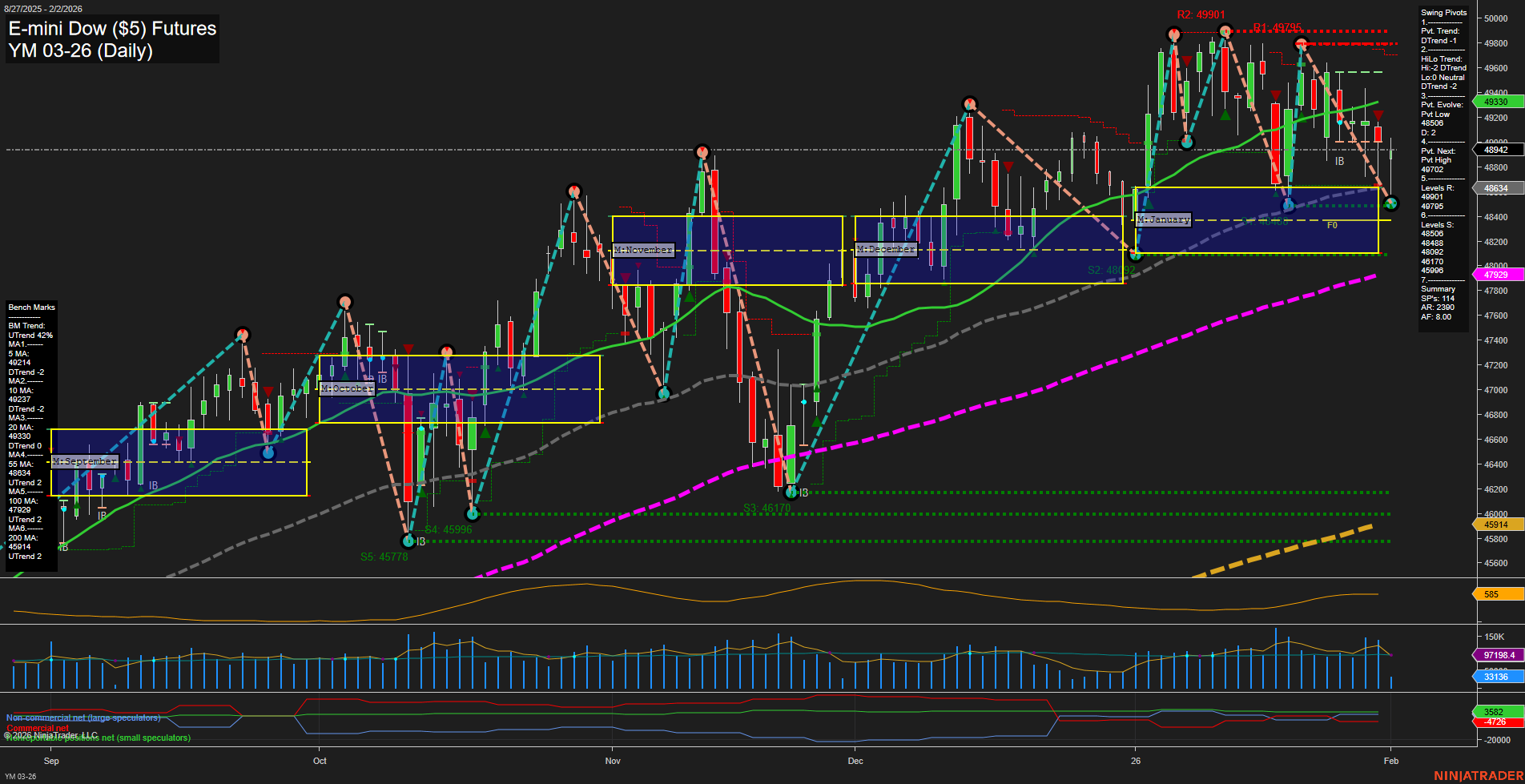The image size is (1525, 784).
Task: Click the M:January month range label
Action: tap(1163, 219)
